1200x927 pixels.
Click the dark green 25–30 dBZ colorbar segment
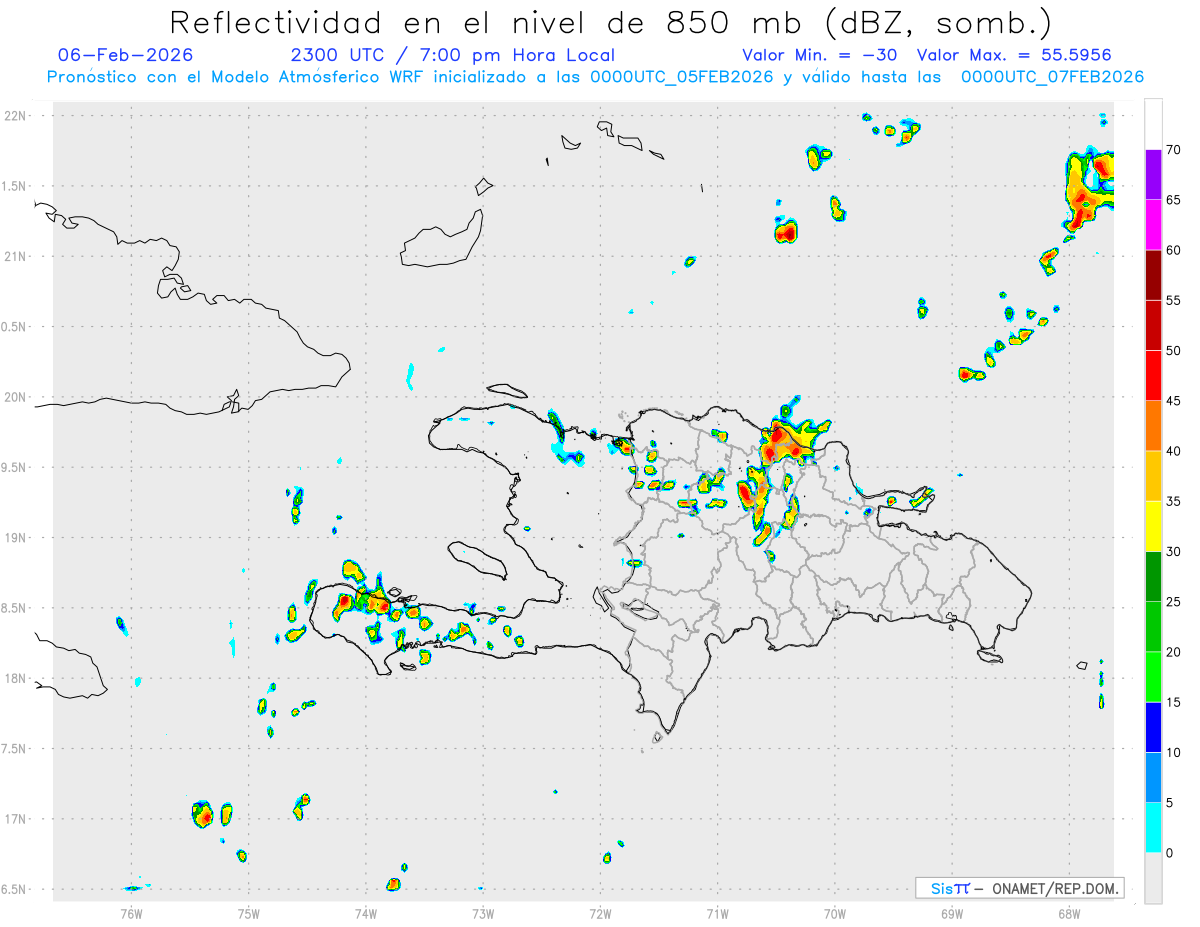[1153, 577]
